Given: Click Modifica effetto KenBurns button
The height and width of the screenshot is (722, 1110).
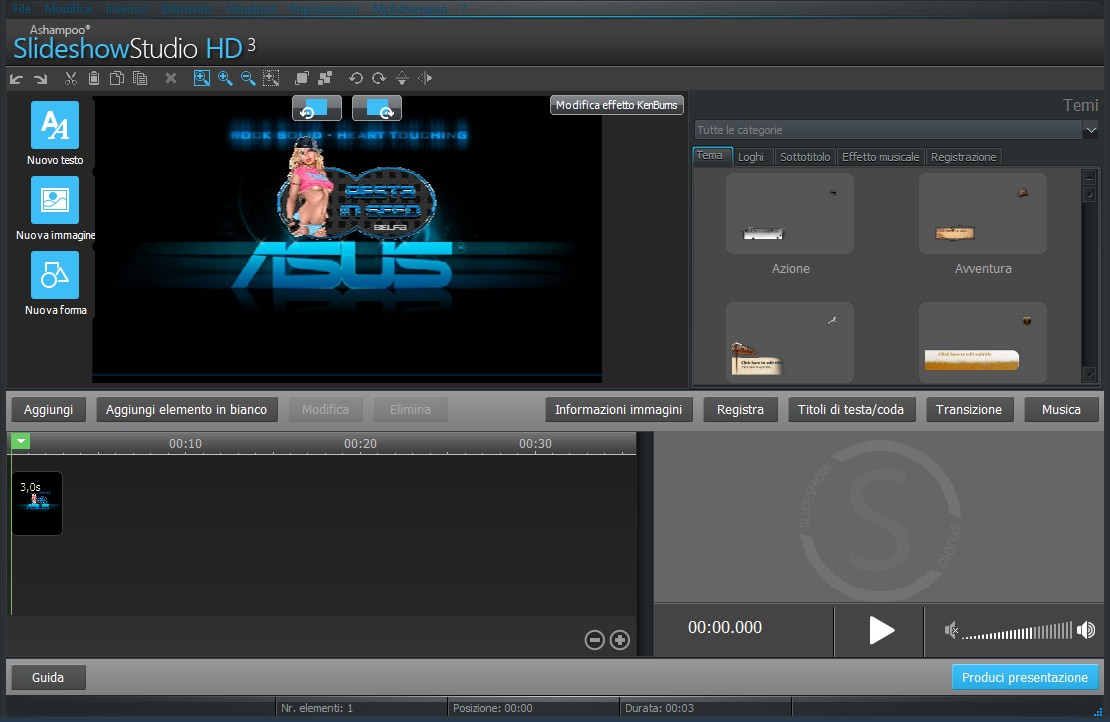Looking at the screenshot, I should pos(617,105).
